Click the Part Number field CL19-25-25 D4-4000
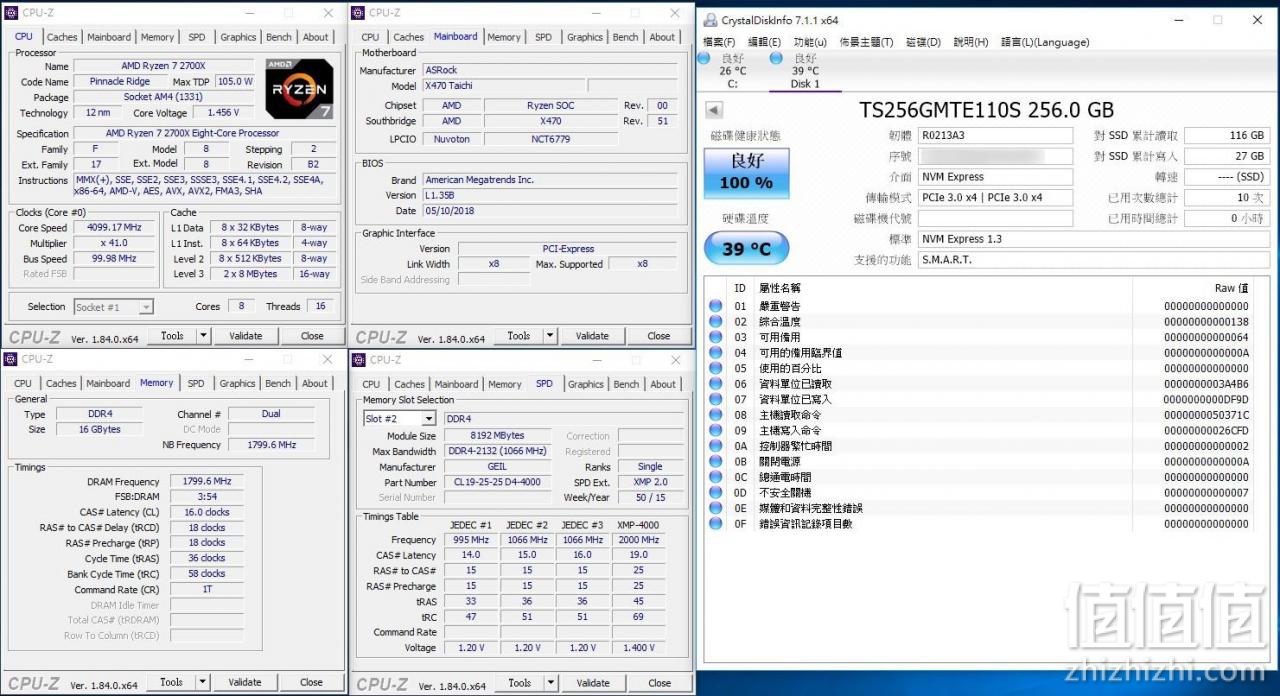This screenshot has width=1280, height=696. [496, 482]
